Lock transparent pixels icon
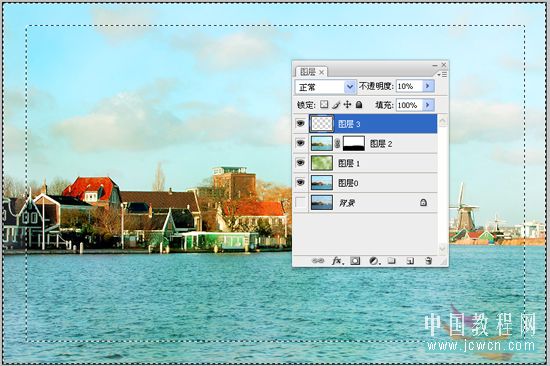The height and width of the screenshot is (366, 550). pyautogui.click(x=324, y=105)
